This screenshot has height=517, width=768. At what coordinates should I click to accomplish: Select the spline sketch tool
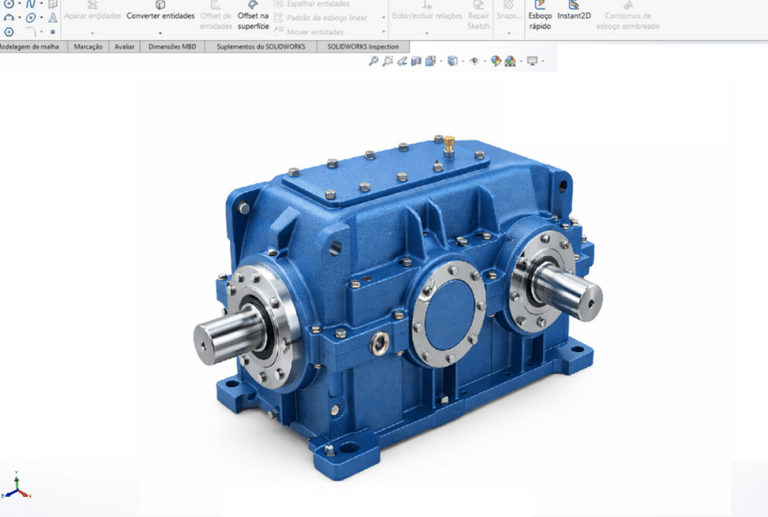(30, 4)
